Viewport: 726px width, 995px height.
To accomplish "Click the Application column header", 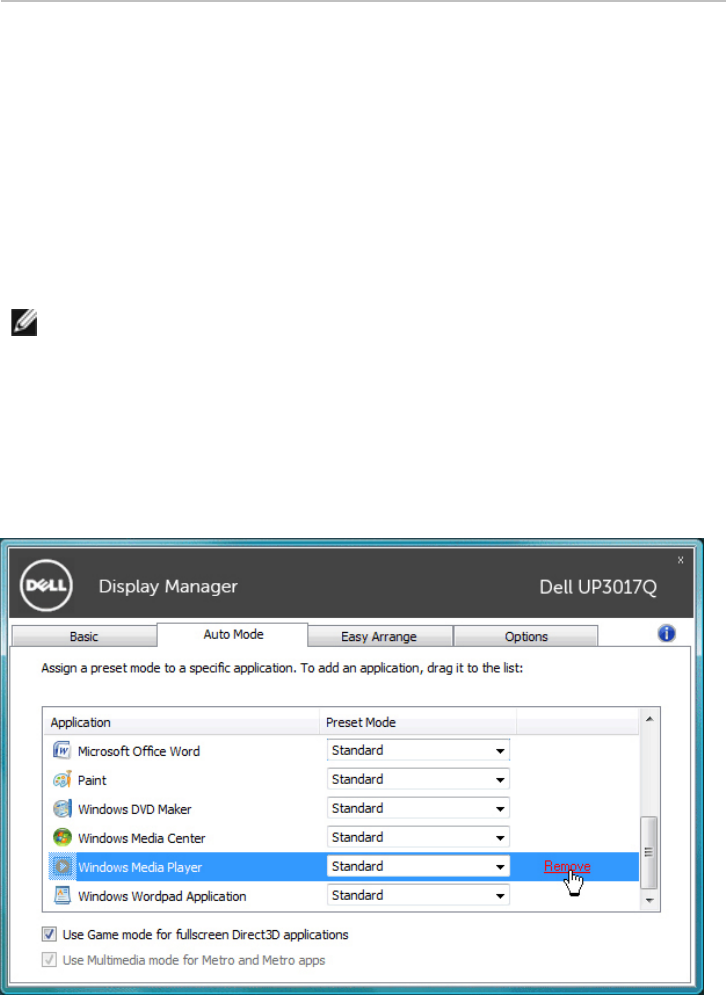I will (181, 722).
